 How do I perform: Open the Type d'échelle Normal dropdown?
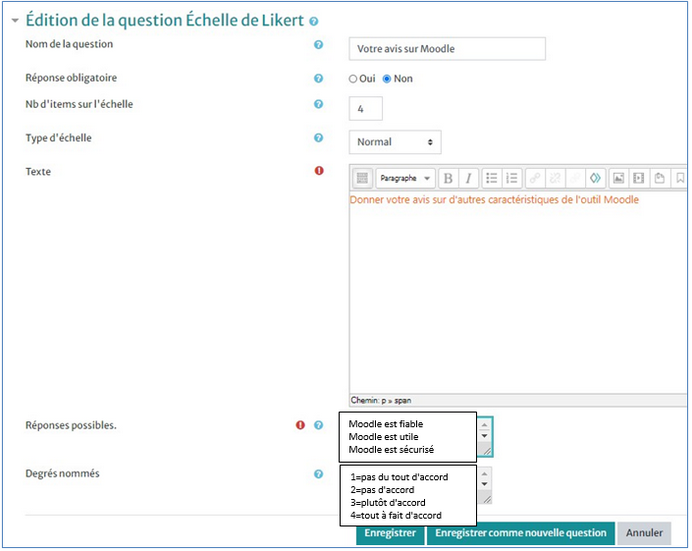(395, 142)
